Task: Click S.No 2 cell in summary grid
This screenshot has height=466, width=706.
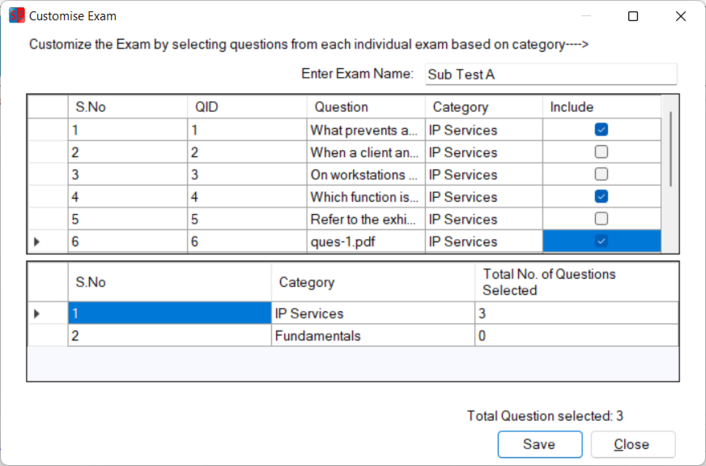Action: point(170,336)
